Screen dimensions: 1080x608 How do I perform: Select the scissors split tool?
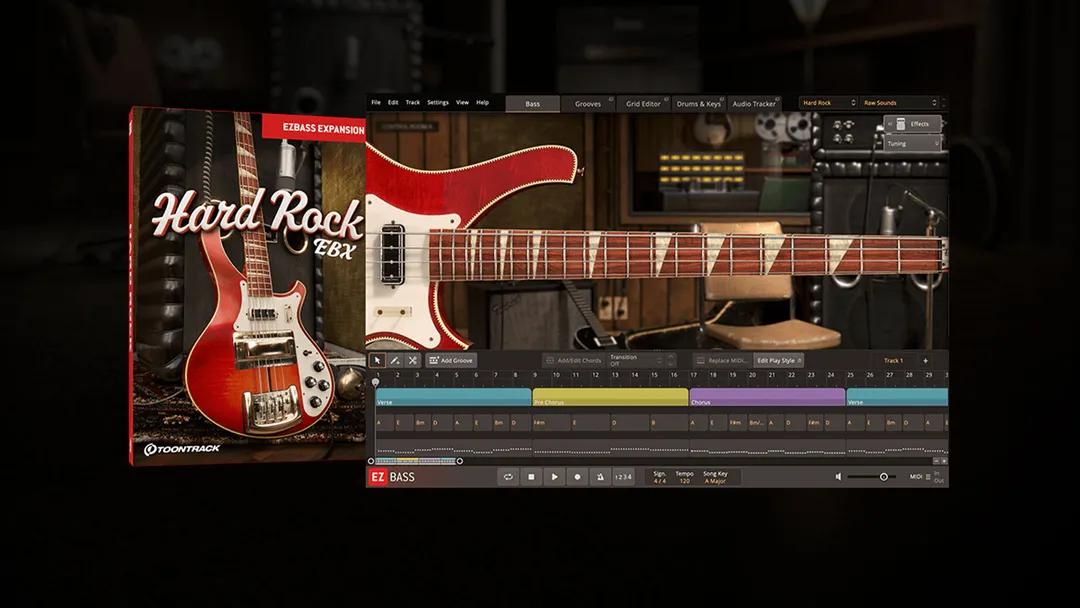pyautogui.click(x=413, y=361)
